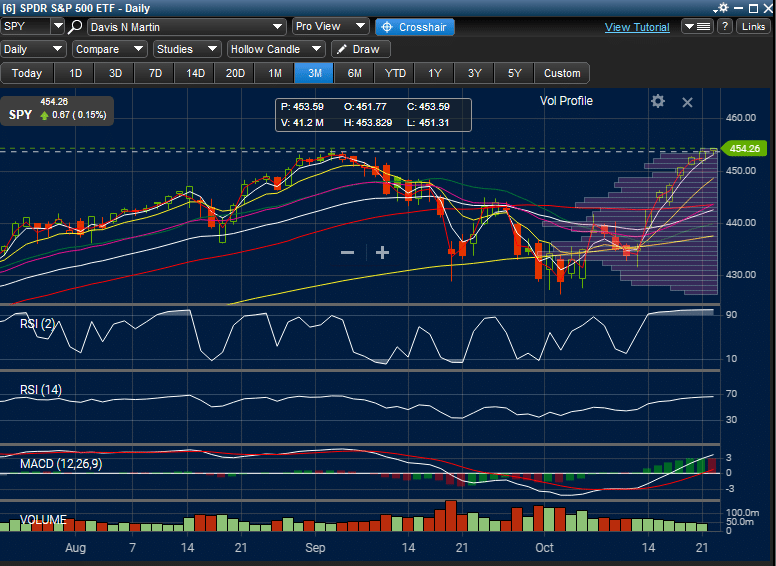Select the 7D time range tab

155,73
